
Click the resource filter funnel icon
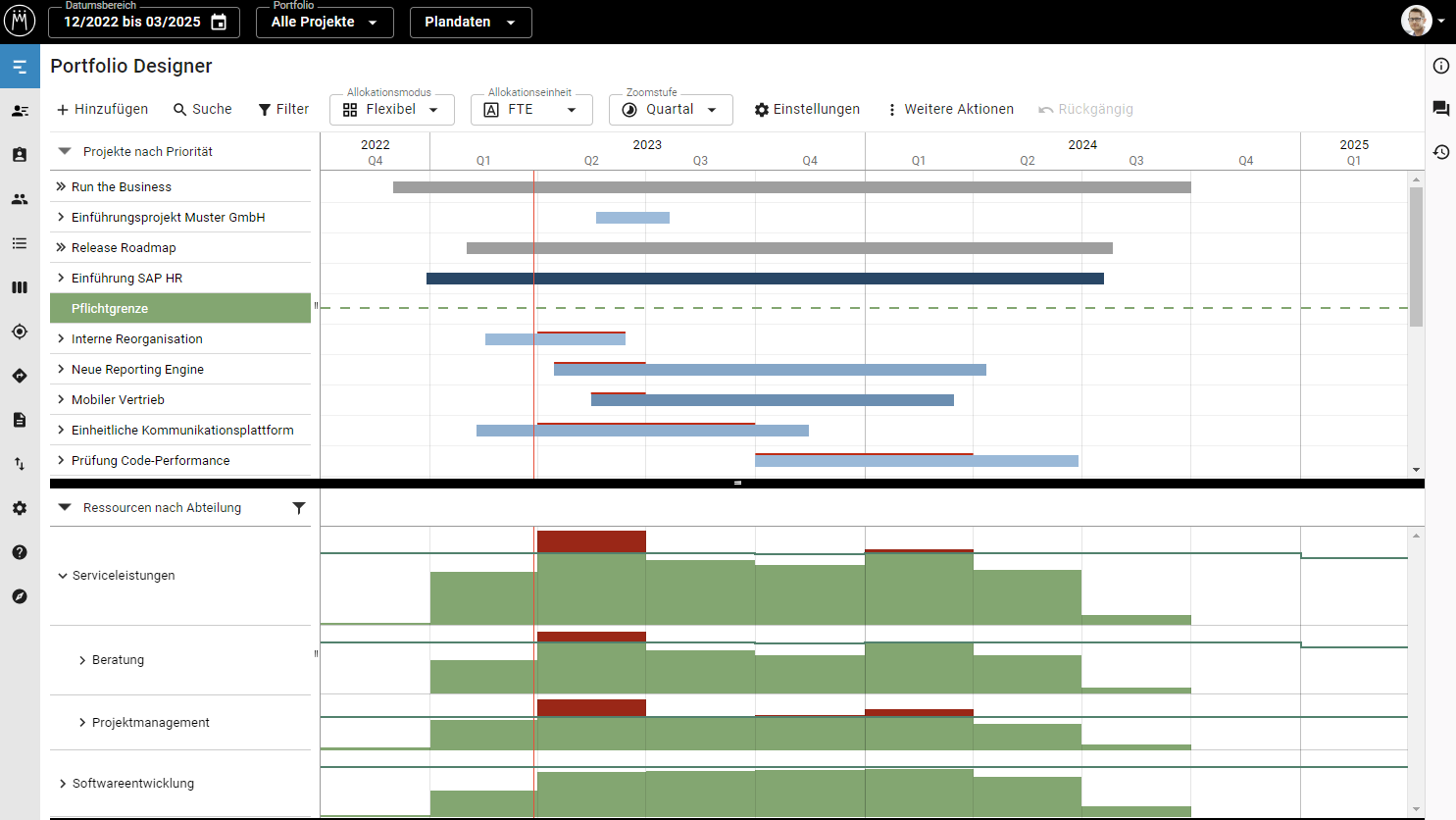(299, 508)
